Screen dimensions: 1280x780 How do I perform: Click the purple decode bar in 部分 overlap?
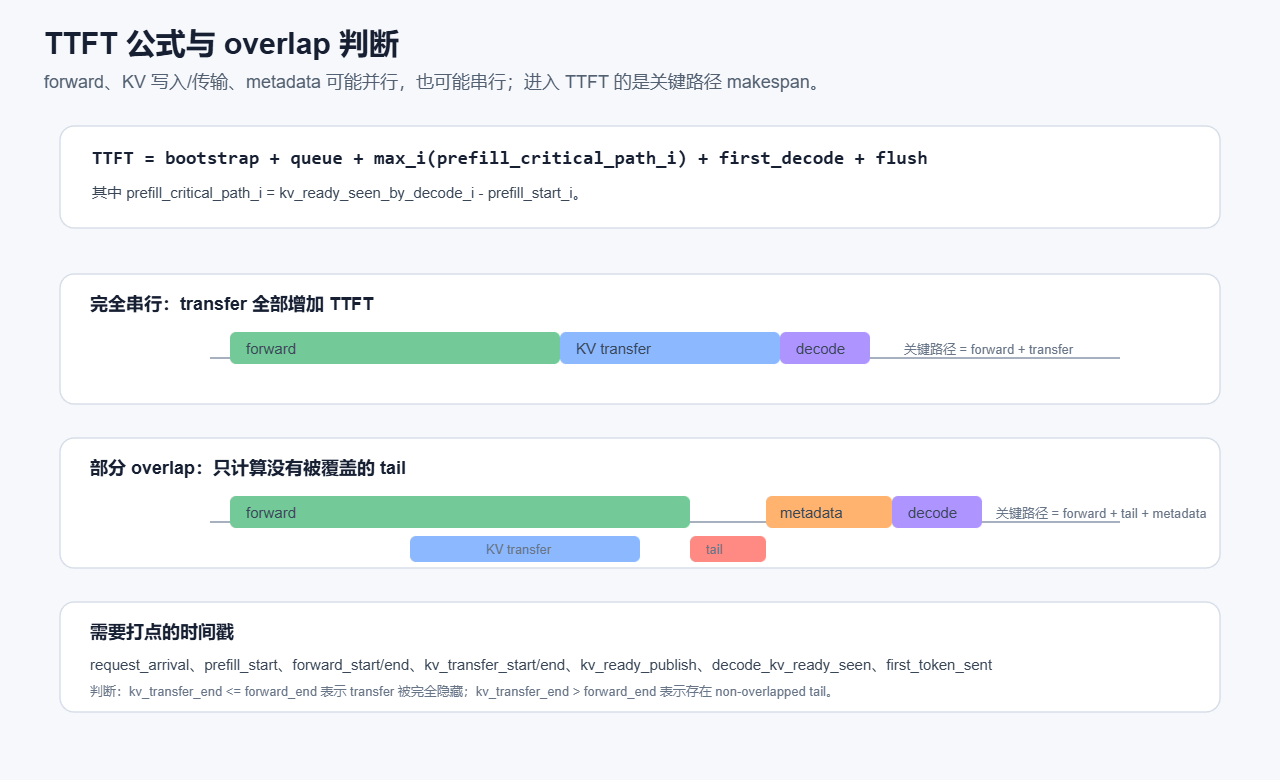[x=937, y=512]
